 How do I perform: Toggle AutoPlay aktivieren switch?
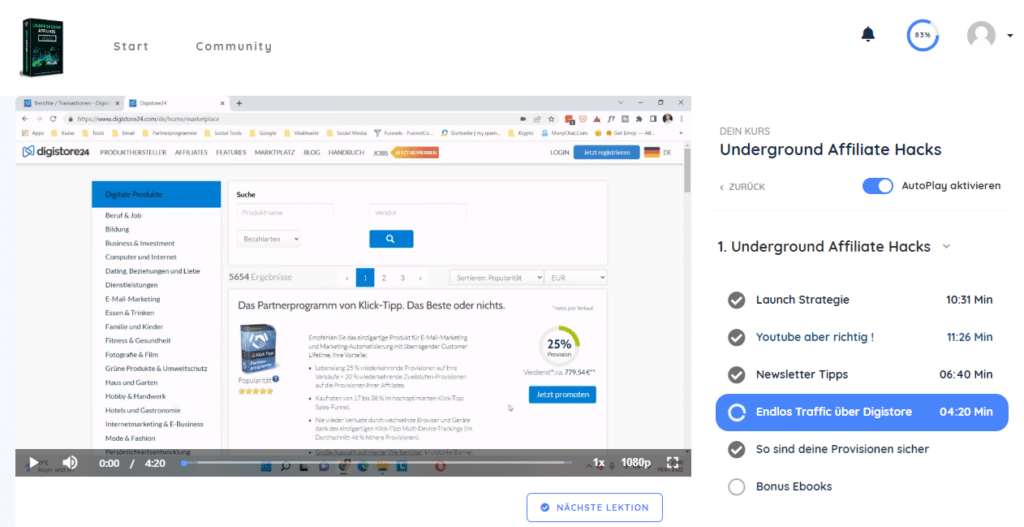pos(878,186)
